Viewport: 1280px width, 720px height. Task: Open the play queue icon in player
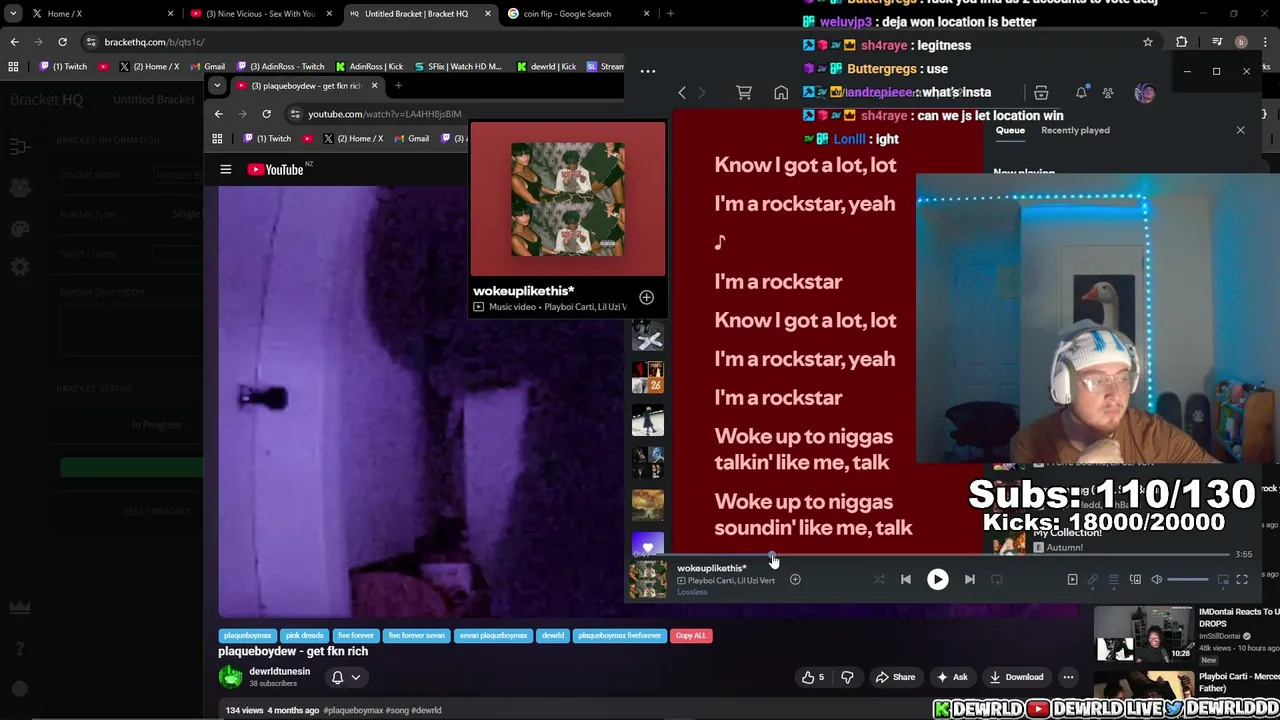(x=1114, y=579)
